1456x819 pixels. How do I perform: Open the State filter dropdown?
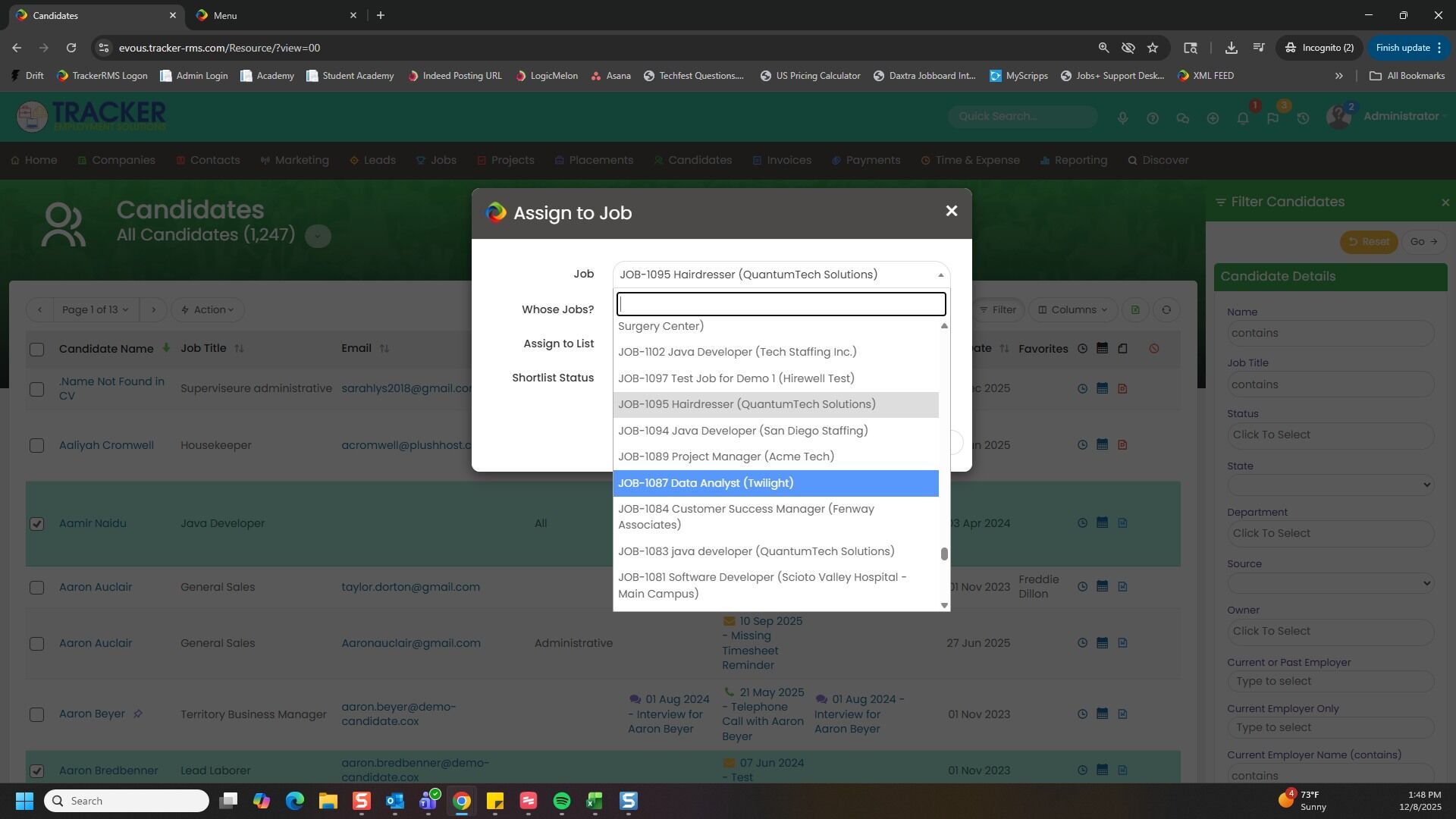1330,485
